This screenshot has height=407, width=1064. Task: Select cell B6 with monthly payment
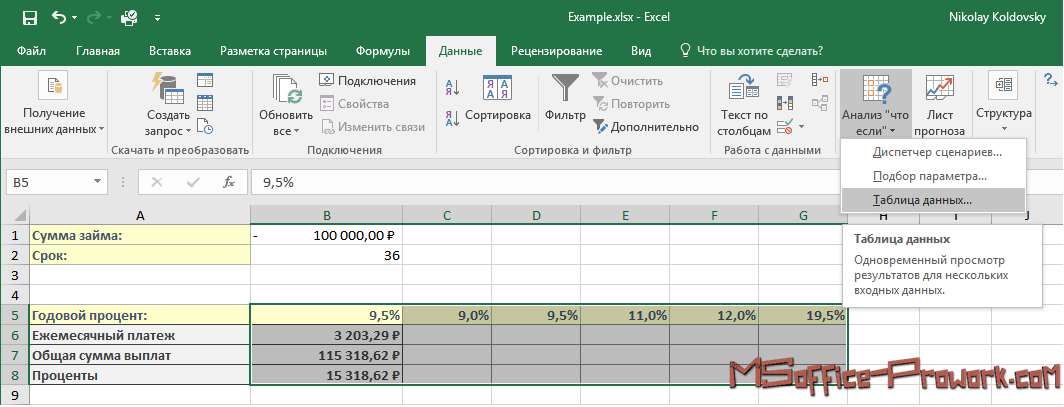coord(326,336)
